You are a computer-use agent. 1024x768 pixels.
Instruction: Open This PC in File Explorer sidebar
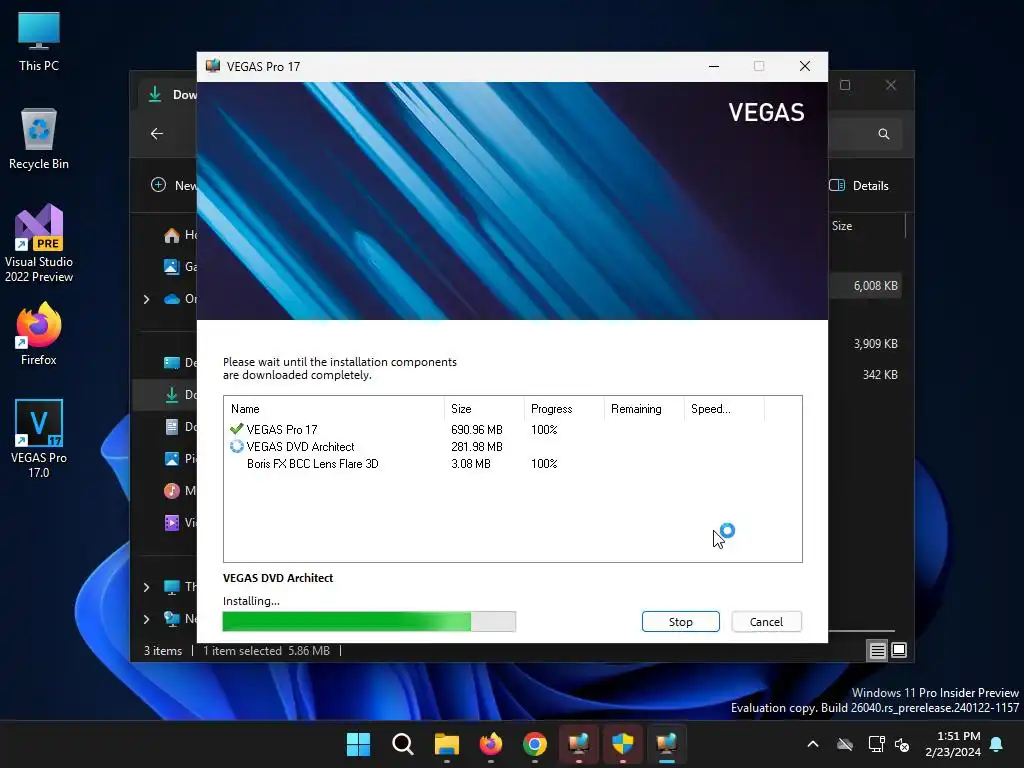180,586
